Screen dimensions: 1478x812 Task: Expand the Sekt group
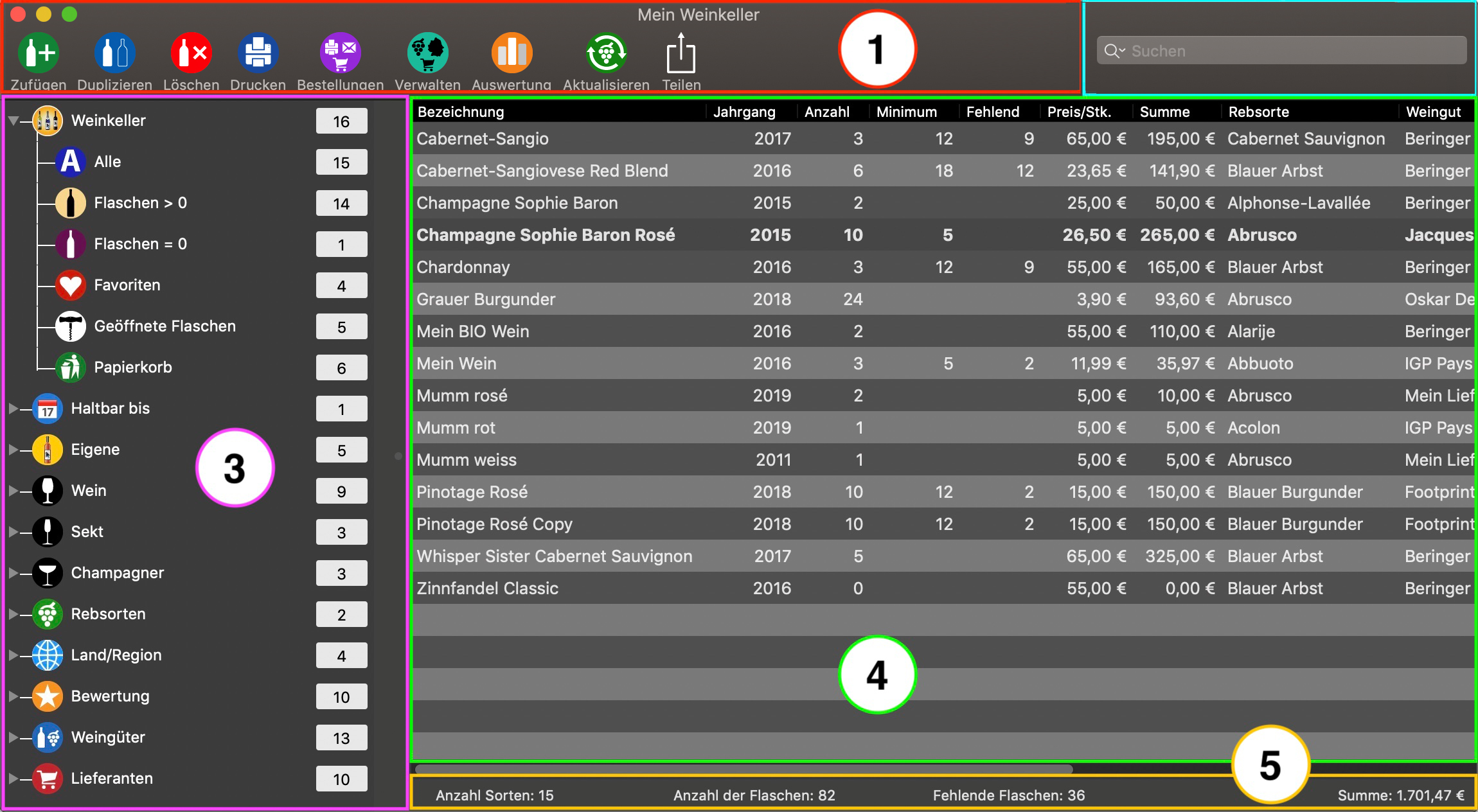13,532
